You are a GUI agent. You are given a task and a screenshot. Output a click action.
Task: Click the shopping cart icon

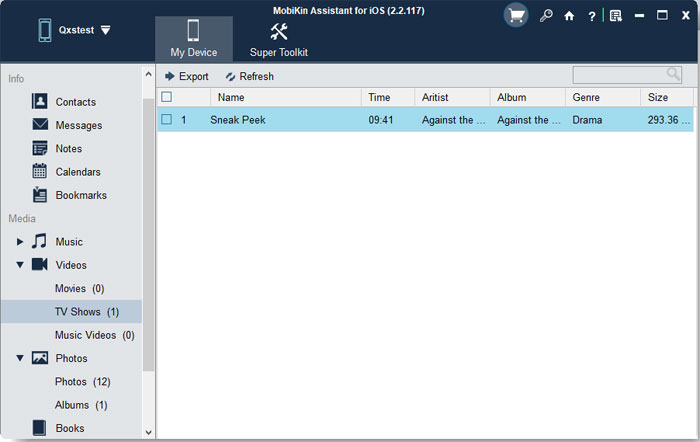point(516,16)
